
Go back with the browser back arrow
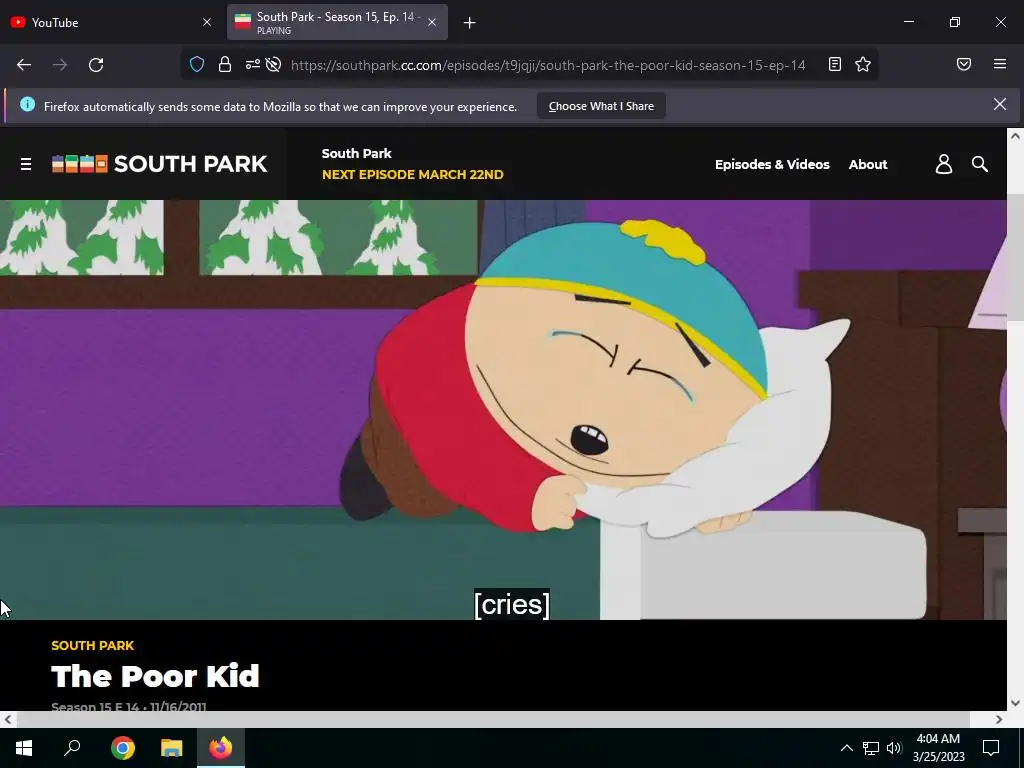pos(24,65)
